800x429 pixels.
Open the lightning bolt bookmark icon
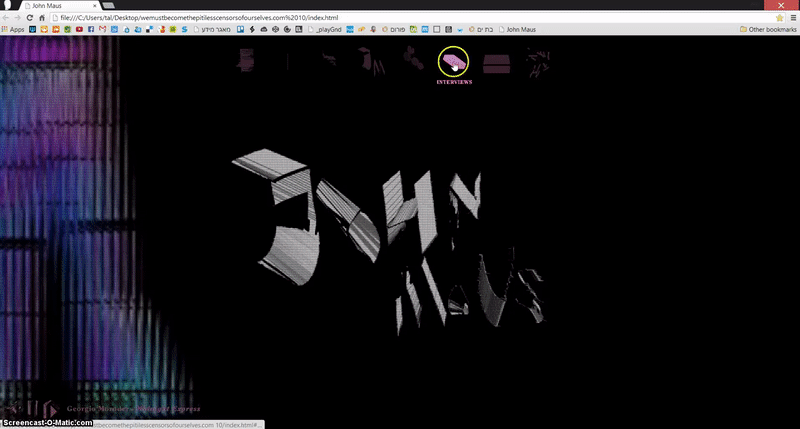pos(252,30)
